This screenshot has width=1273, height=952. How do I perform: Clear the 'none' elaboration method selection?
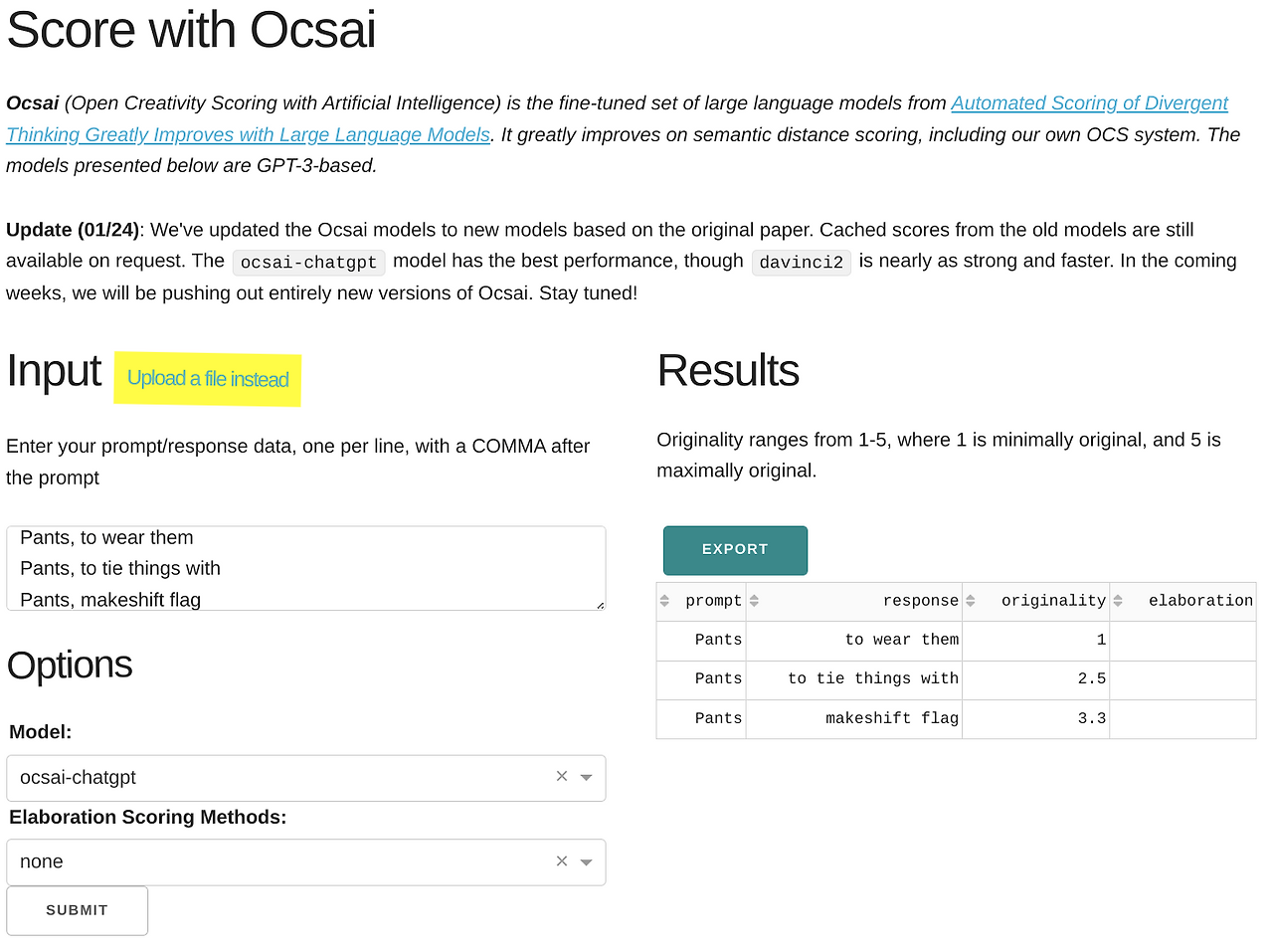[x=562, y=861]
